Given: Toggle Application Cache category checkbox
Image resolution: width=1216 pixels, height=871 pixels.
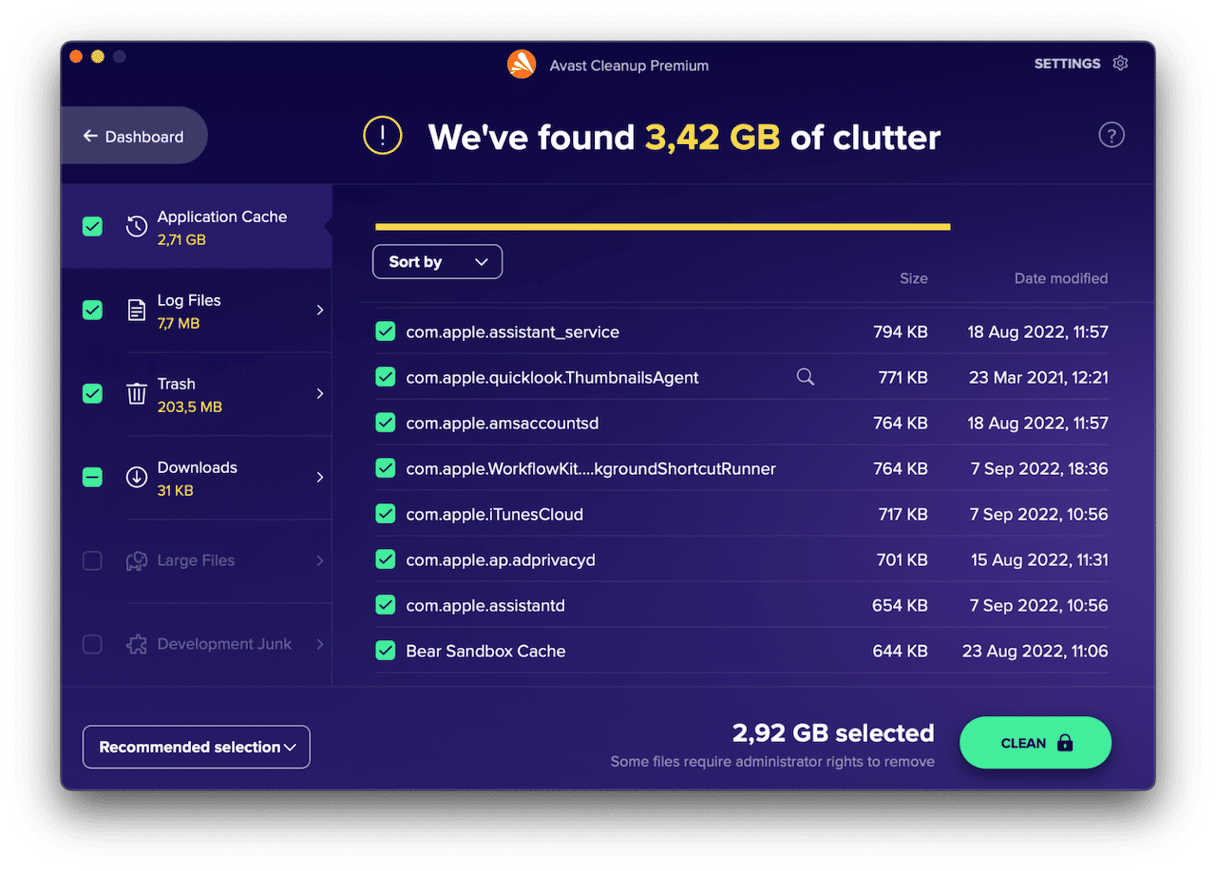Looking at the screenshot, I should [x=92, y=227].
